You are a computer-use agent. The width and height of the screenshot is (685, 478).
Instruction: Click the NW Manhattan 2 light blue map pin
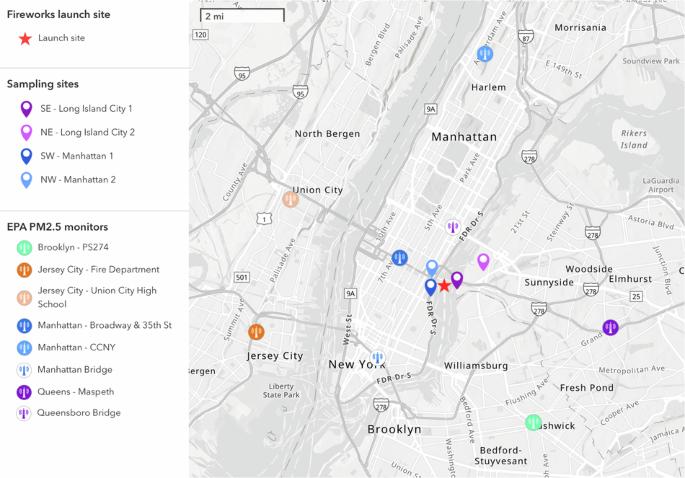432,267
